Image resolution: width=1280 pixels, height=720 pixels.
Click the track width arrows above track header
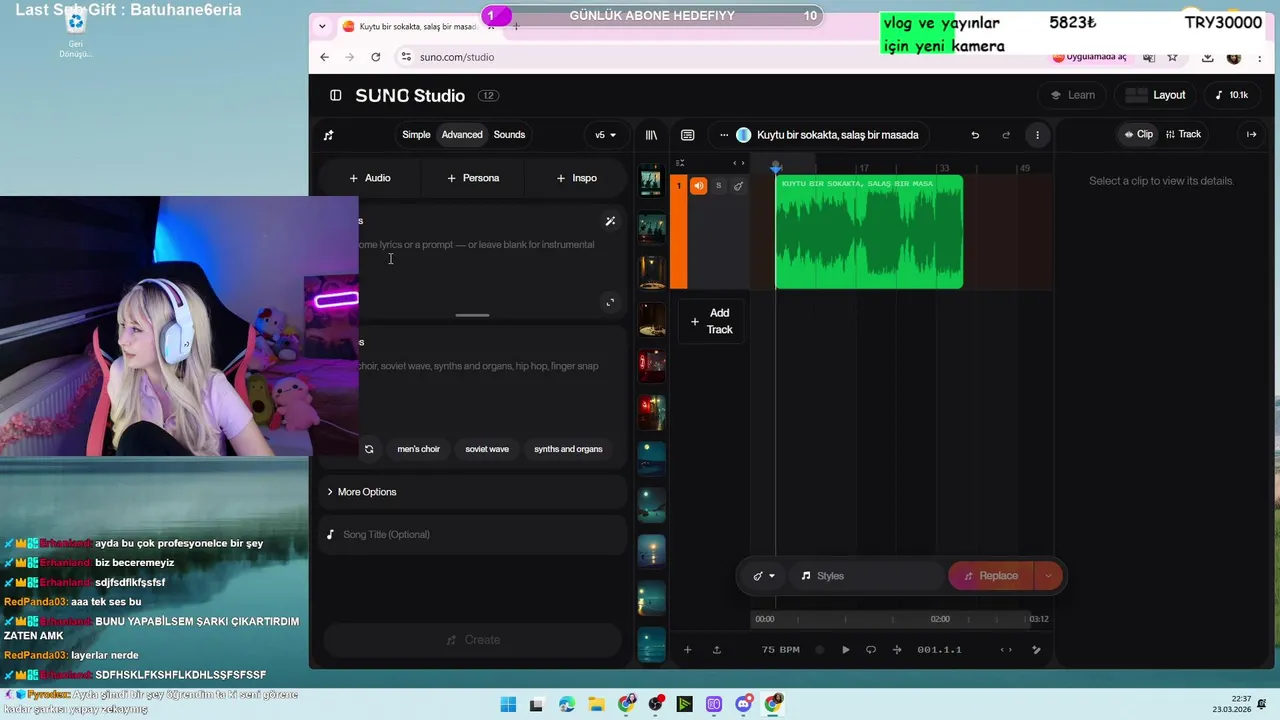click(739, 163)
